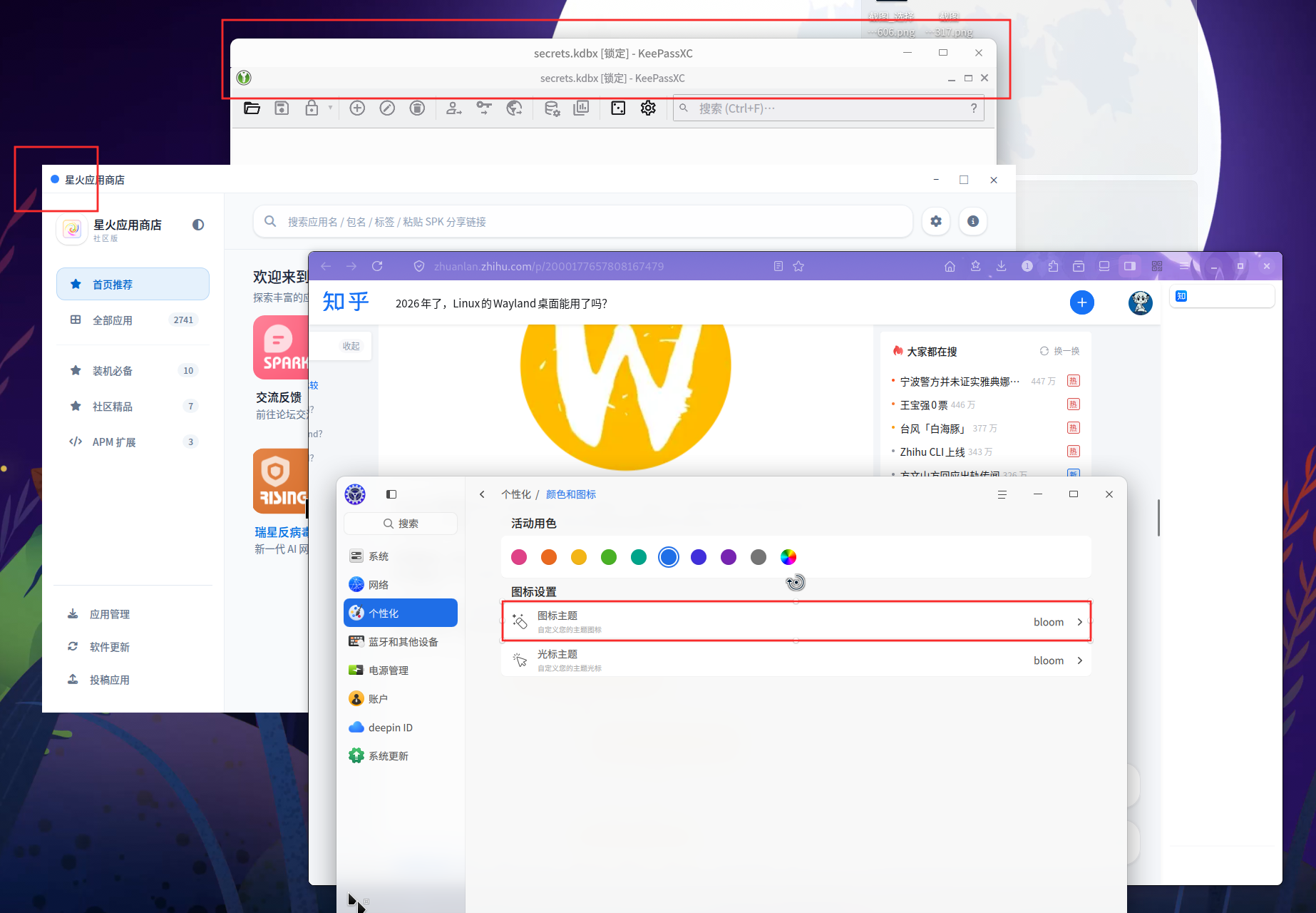Choose the custom rainbow accent color
Viewport: 1316px width, 913px height.
(x=788, y=557)
